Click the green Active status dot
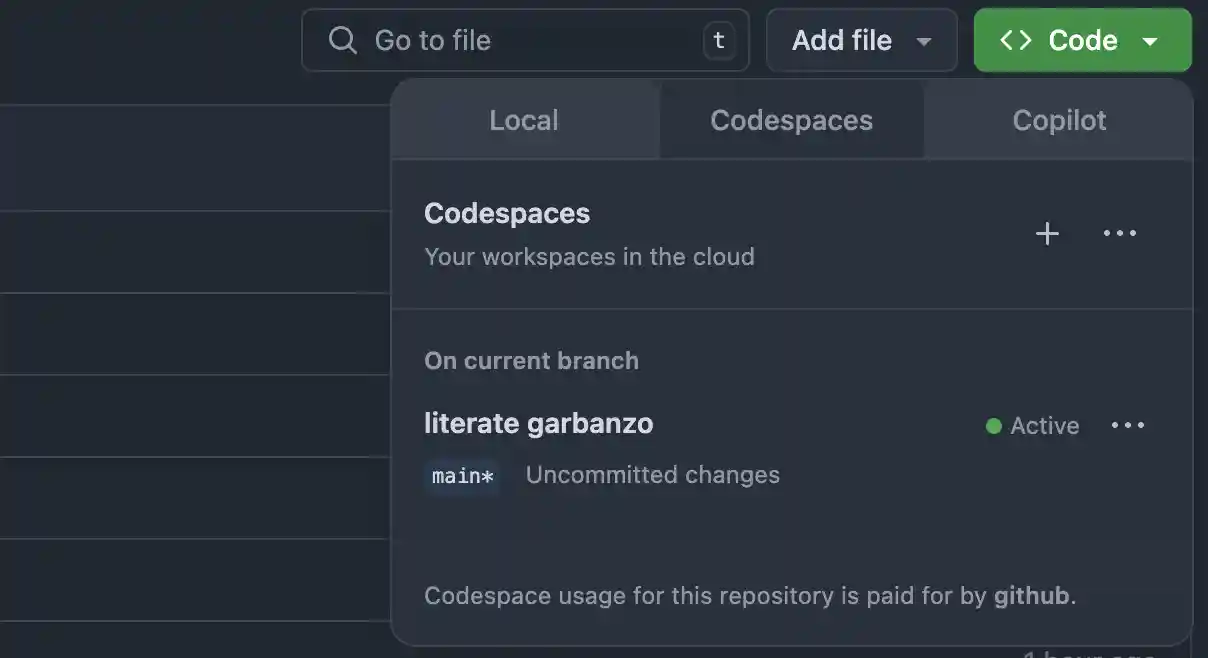This screenshot has height=658, width=1208. click(993, 425)
